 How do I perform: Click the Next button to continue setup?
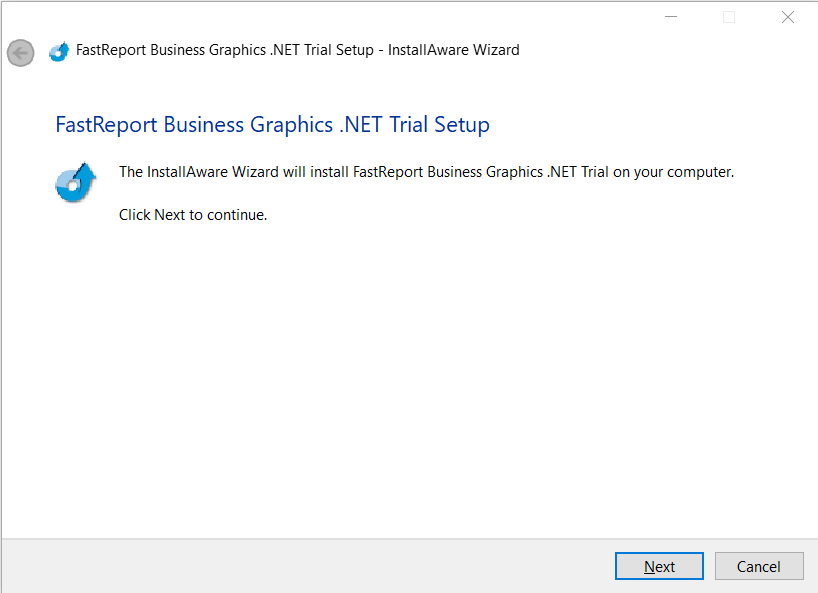coord(659,565)
